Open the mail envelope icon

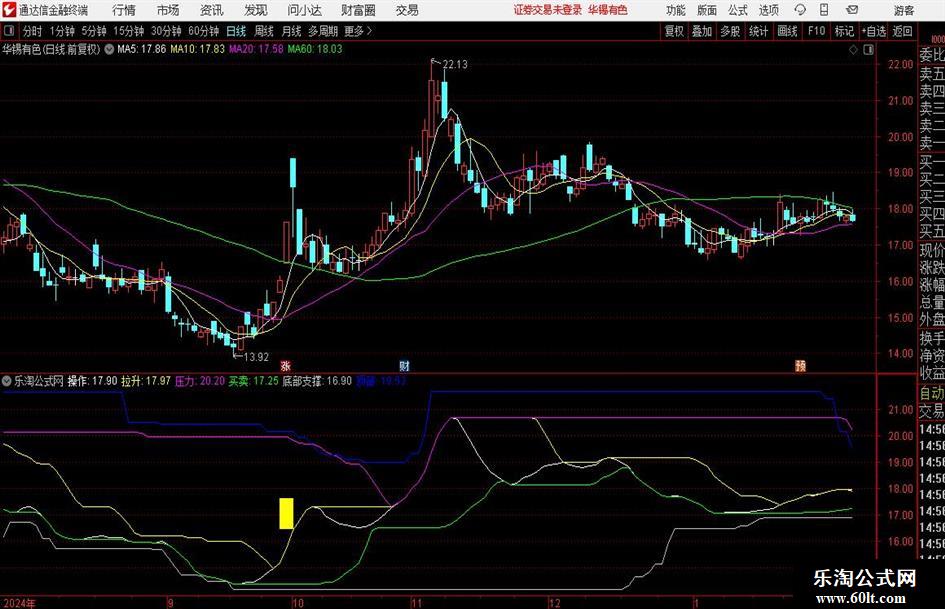coord(852,10)
